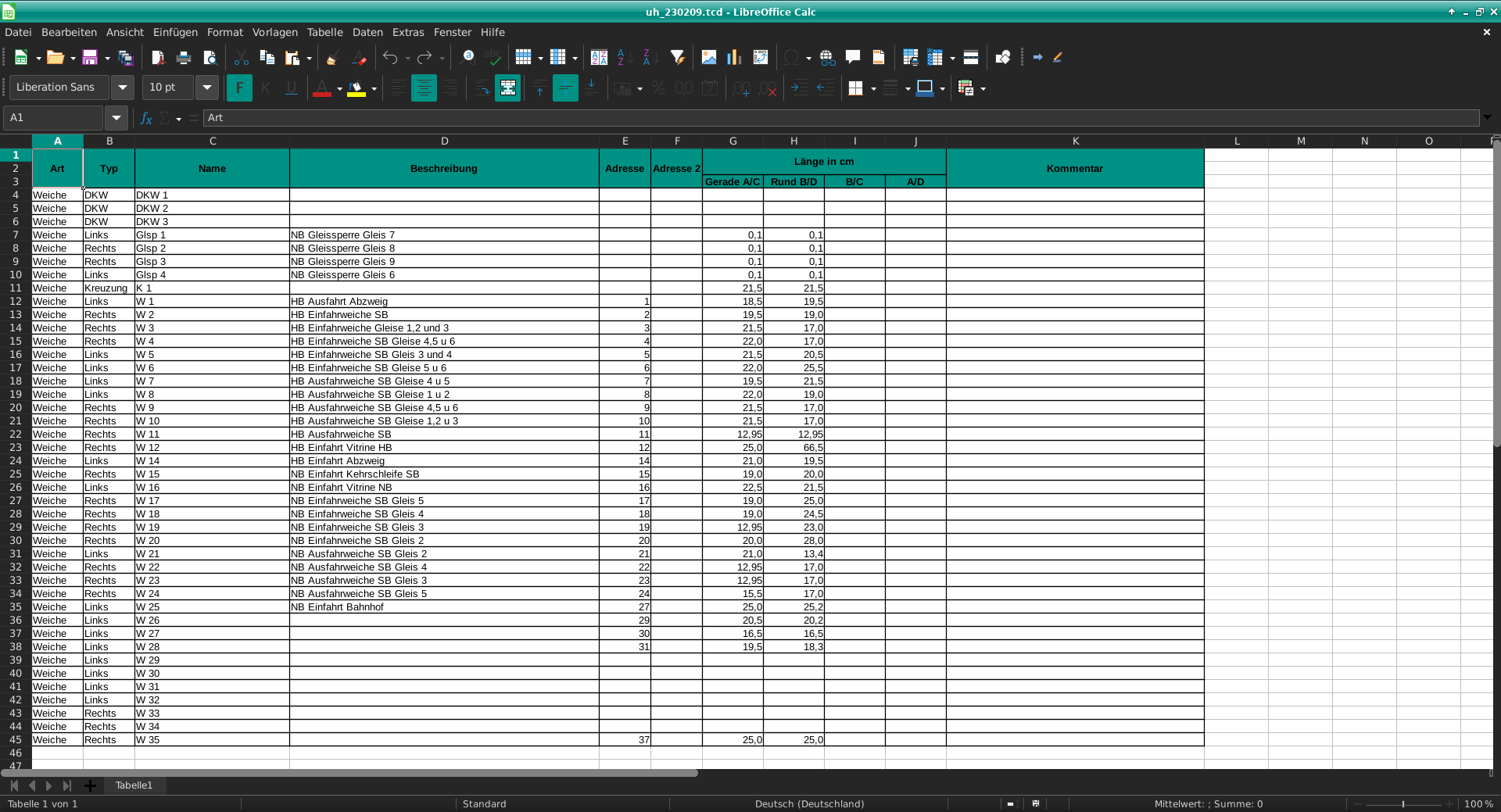Viewport: 1501px width, 812px height.
Task: Open the font size dropdown
Action: [207, 88]
